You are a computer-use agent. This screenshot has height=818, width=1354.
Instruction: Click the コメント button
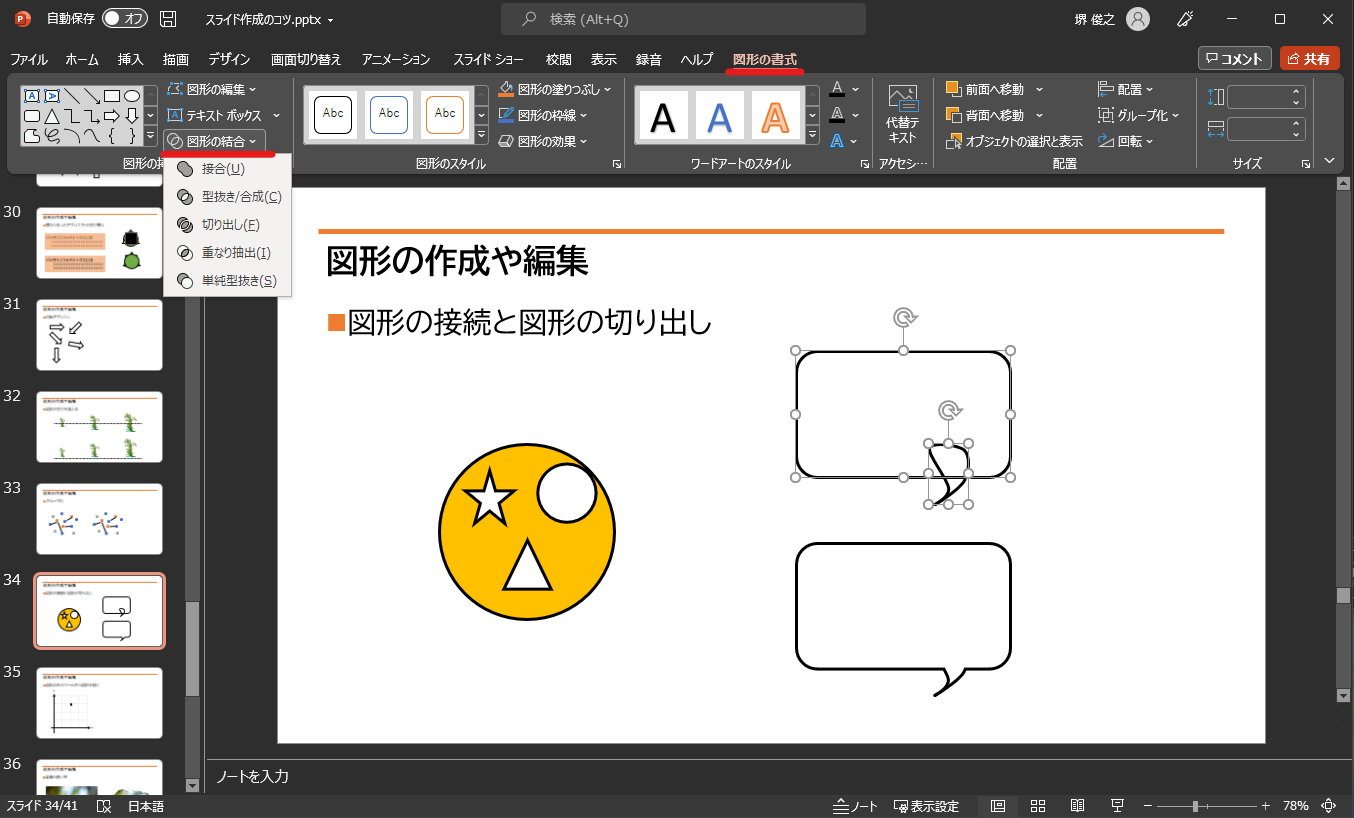[x=1234, y=59]
